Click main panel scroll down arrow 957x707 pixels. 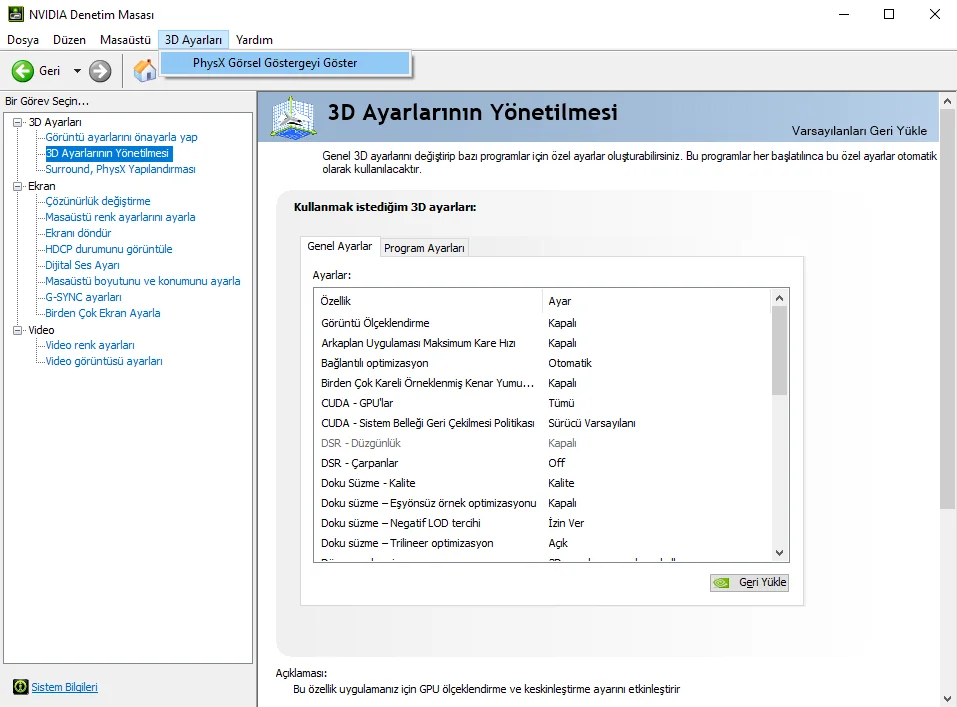click(947, 698)
